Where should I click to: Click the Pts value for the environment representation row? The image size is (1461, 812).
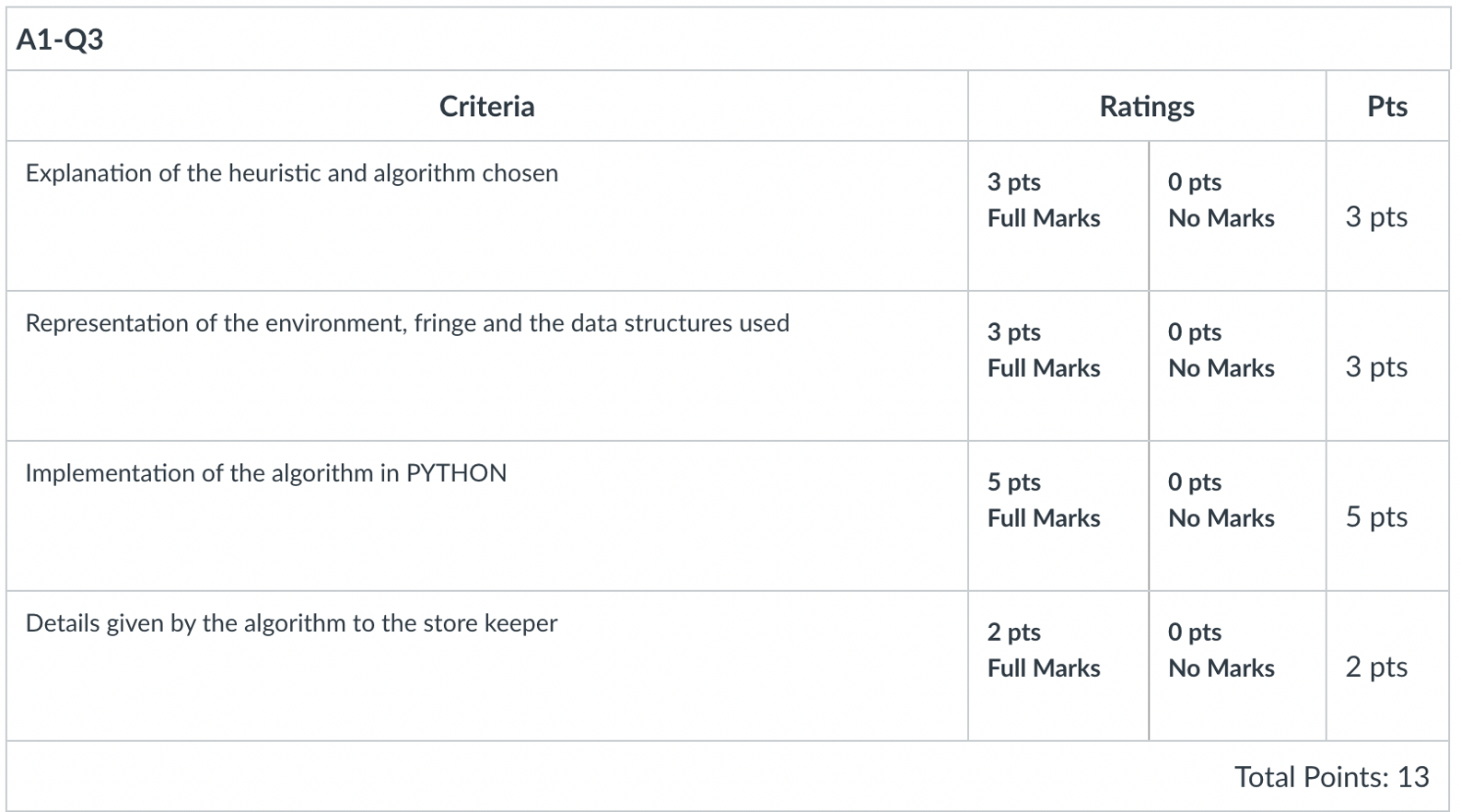click(1376, 367)
